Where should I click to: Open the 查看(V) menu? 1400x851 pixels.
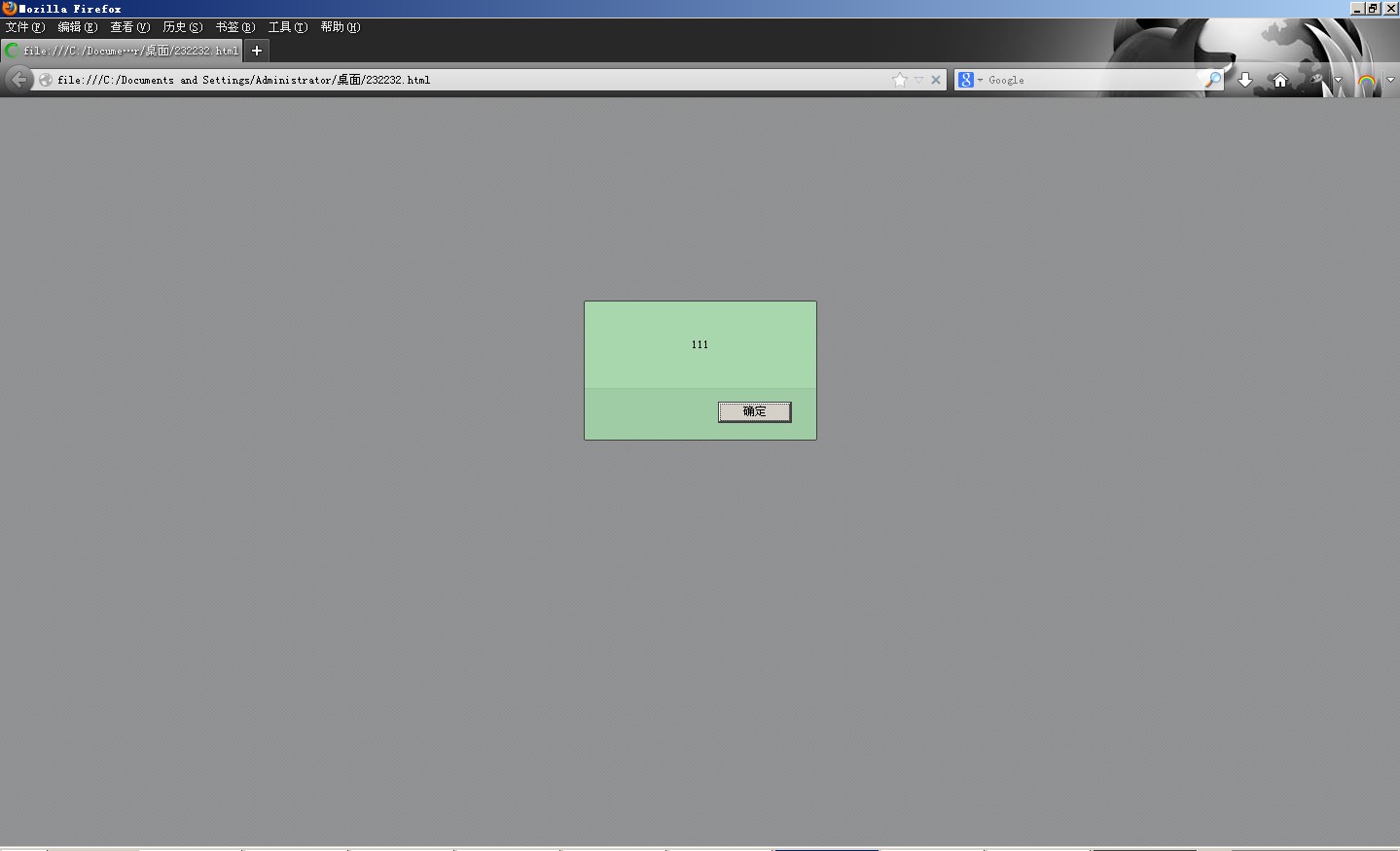130,27
